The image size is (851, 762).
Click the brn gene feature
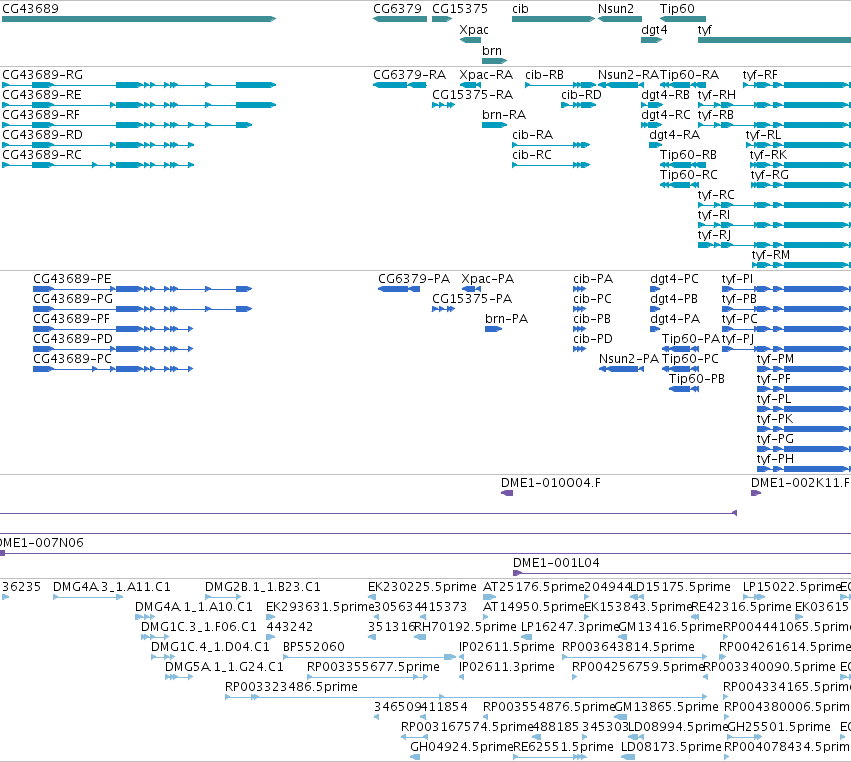[x=494, y=61]
